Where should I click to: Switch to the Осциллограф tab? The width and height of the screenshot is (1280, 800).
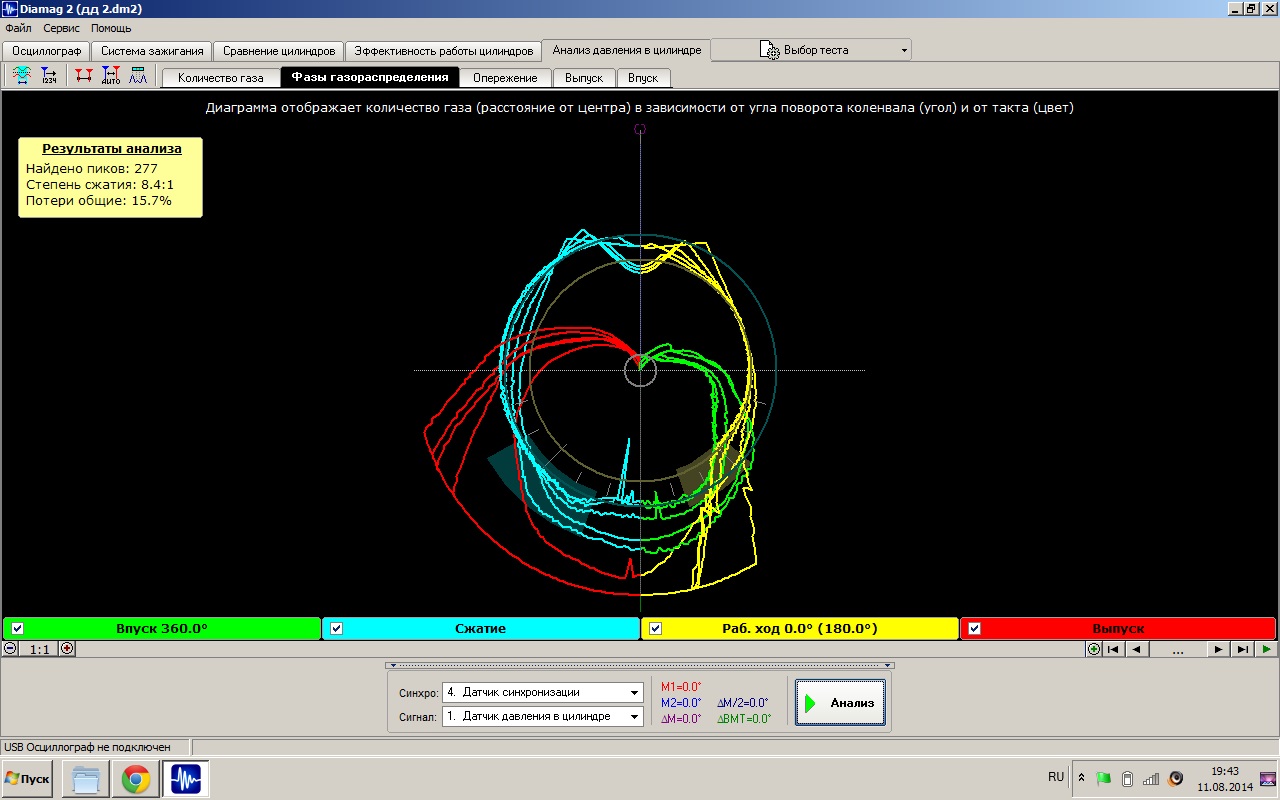pos(46,50)
